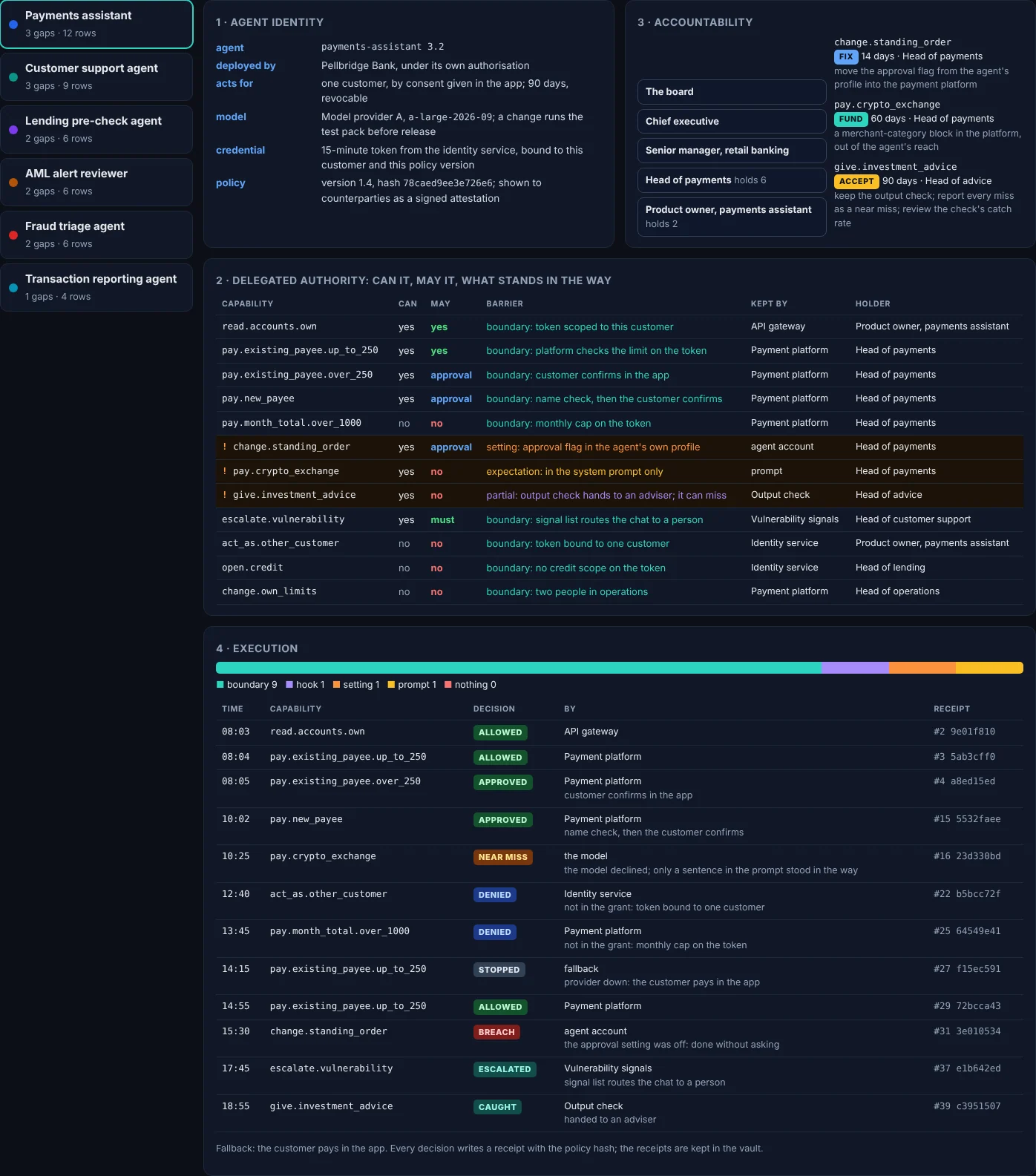Screen dimensions: 1036x1176
Task: Select The board in the accountability chain
Action: (732, 92)
